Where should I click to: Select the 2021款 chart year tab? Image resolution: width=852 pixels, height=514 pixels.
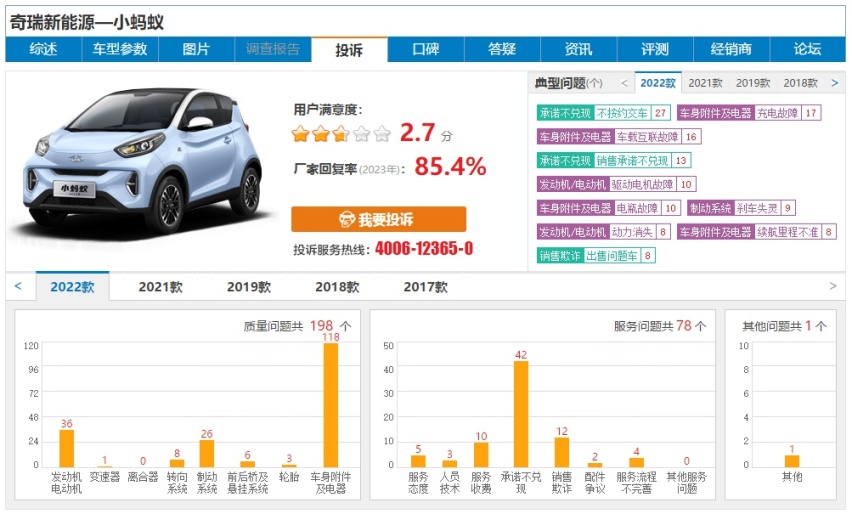(x=161, y=287)
